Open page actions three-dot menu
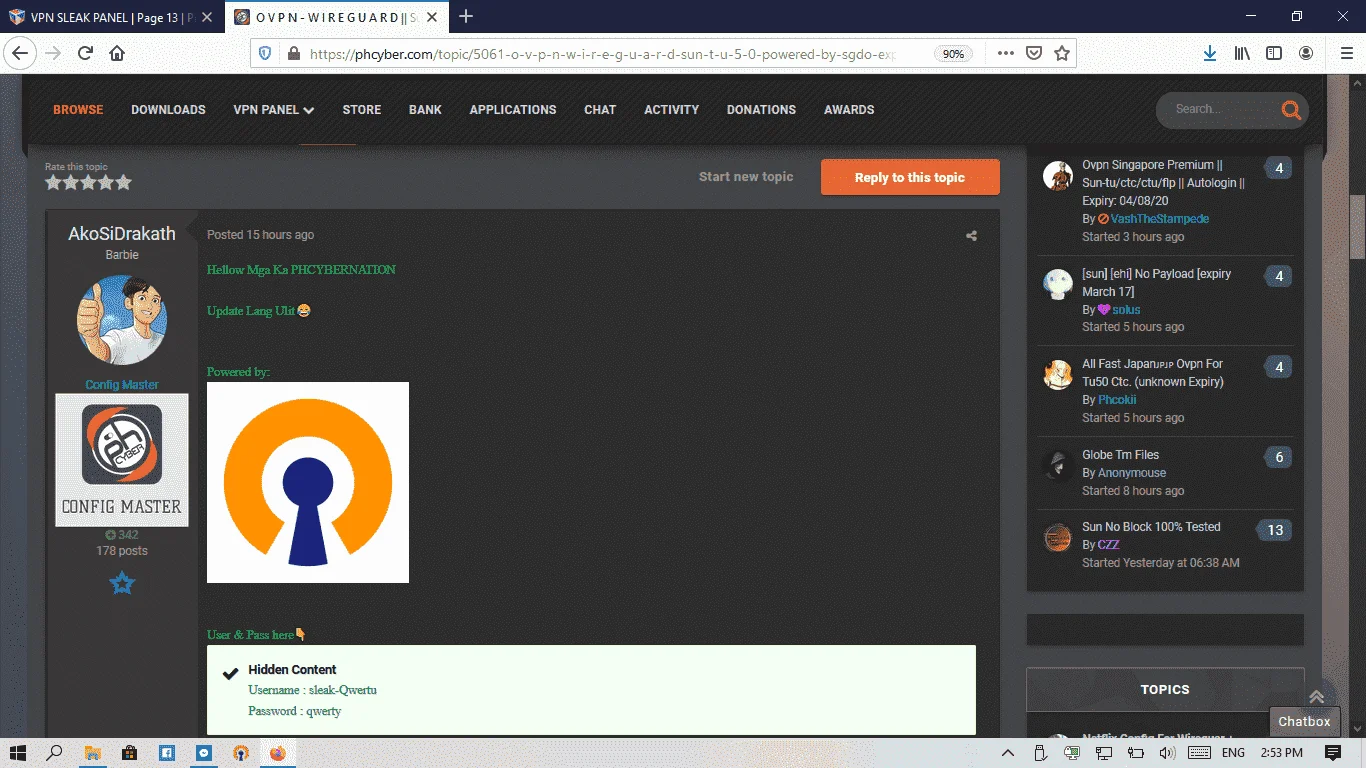1366x768 pixels. [1006, 53]
